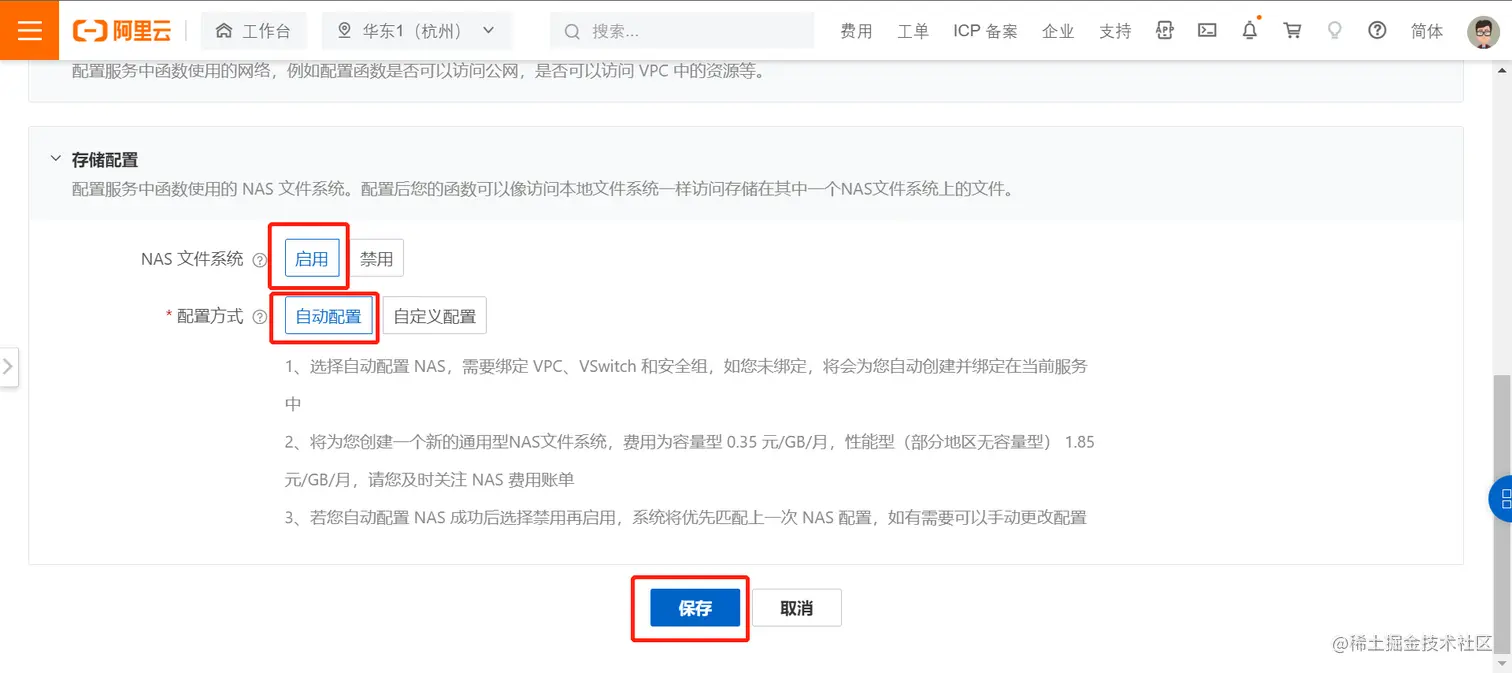Select 自定义配置 mode
1512x673 pixels.
434,316
